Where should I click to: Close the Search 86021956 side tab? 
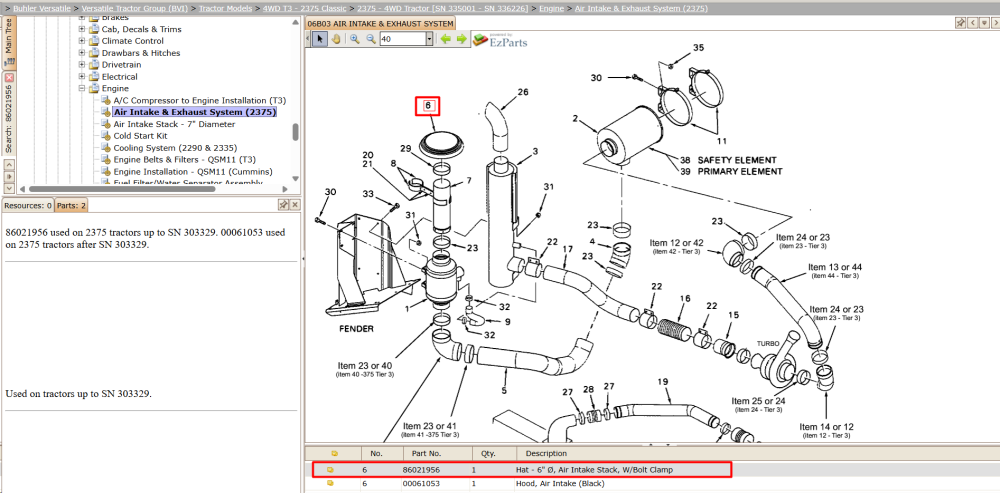point(9,77)
